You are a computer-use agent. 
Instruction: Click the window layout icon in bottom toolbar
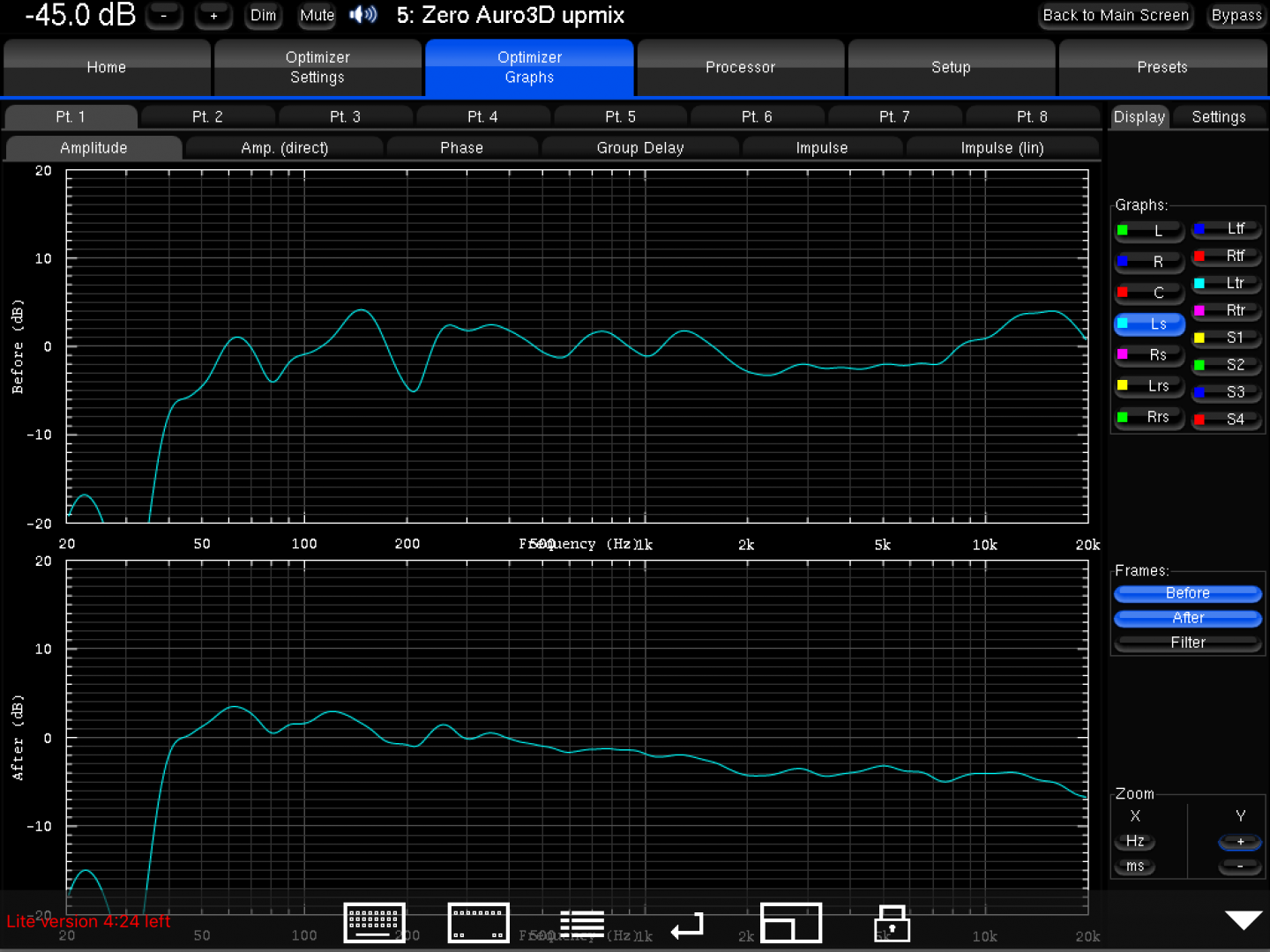(x=790, y=923)
